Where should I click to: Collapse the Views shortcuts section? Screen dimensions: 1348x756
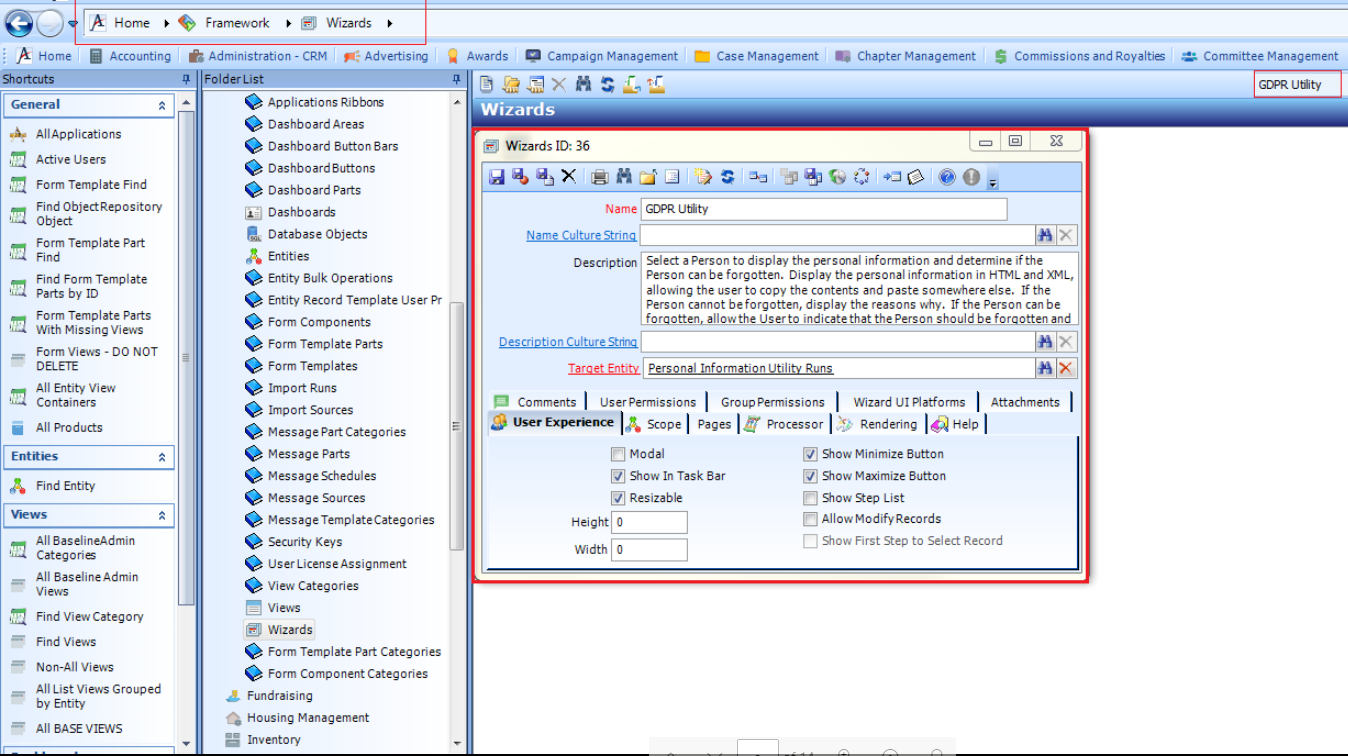tap(162, 516)
